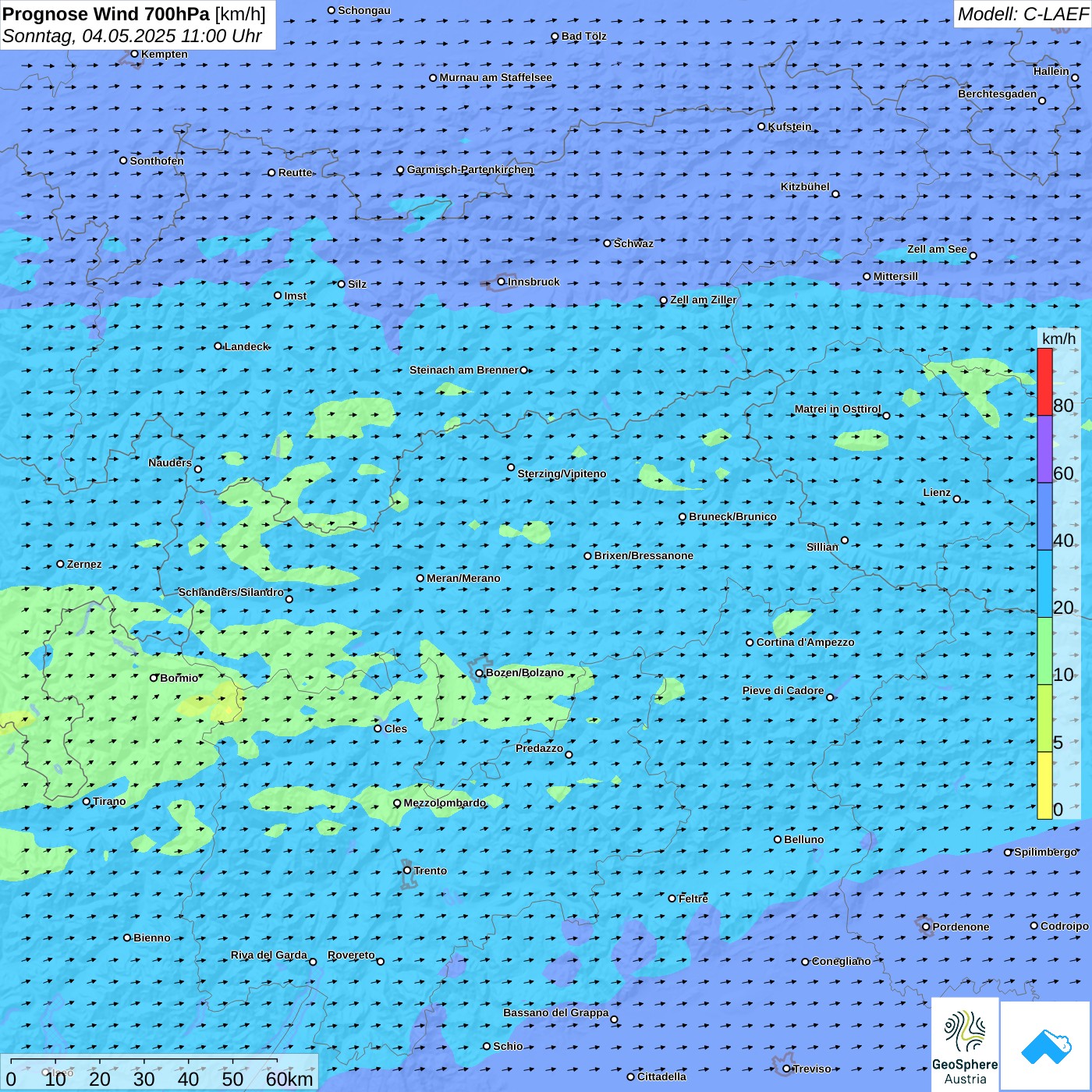The image size is (1092, 1092).
Task: Click the 'Mezzolombardo' label
Action: point(445,803)
